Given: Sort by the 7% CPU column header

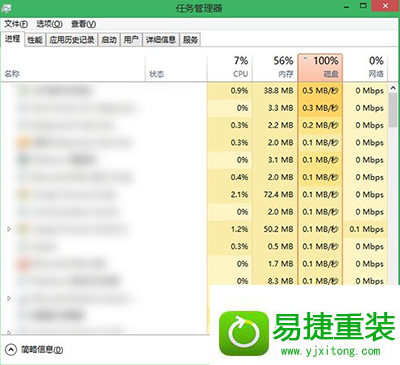Looking at the screenshot, I should click(230, 68).
